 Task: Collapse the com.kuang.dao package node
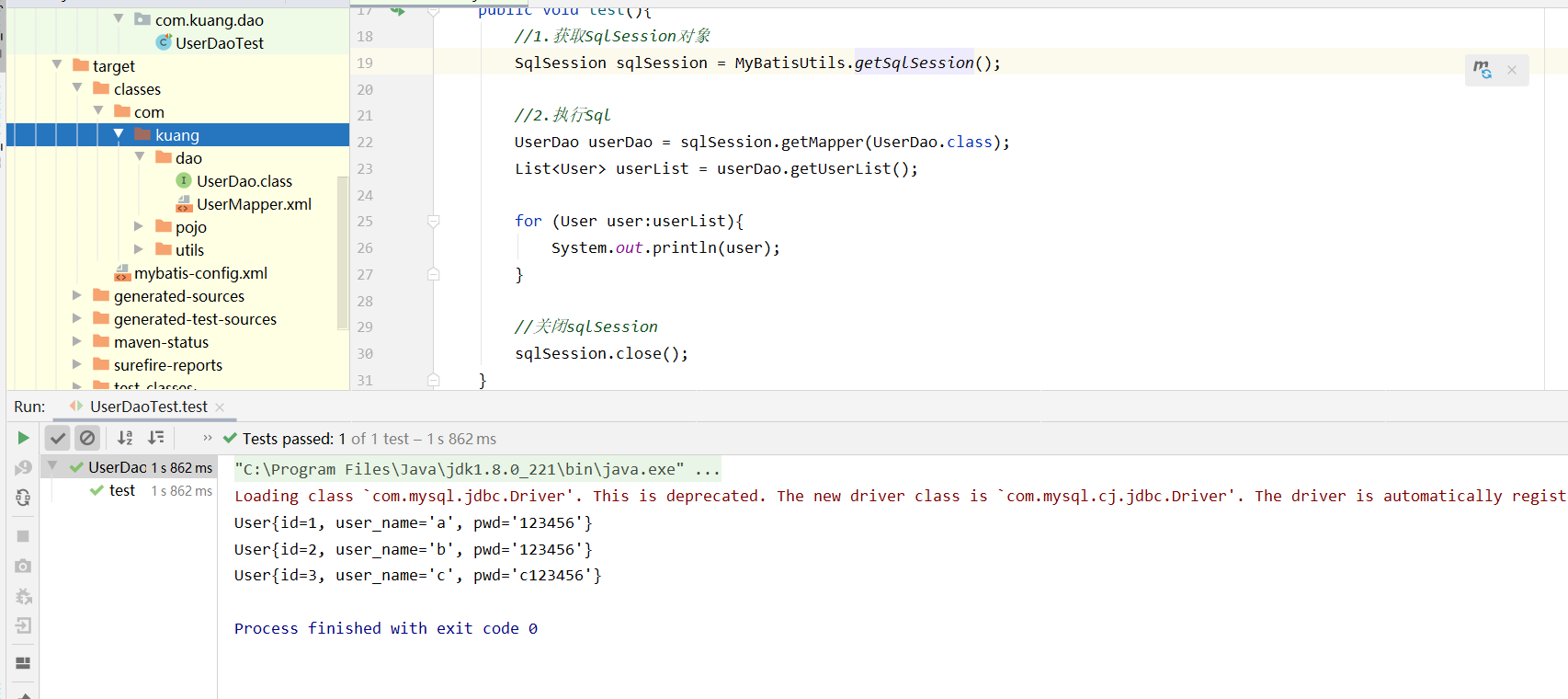(119, 18)
